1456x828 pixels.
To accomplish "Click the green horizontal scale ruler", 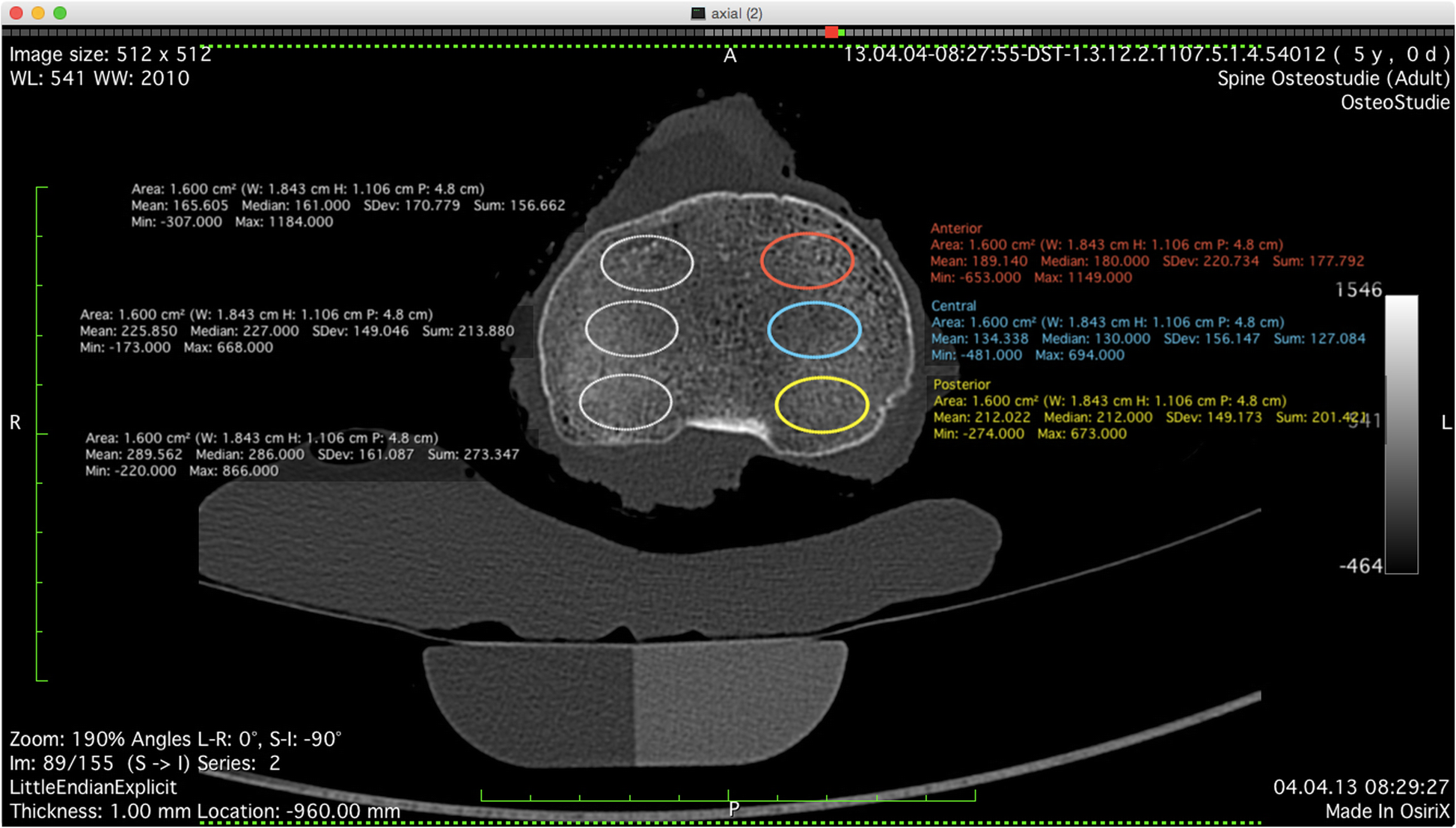I will [x=728, y=795].
